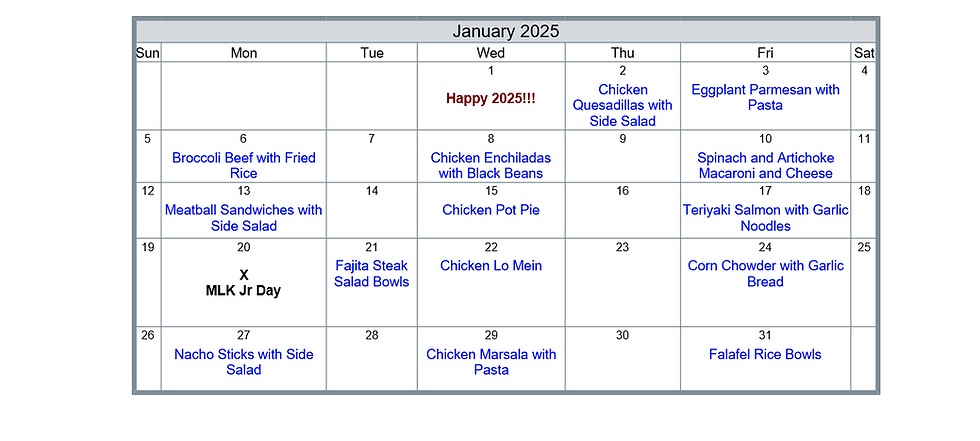Click the Wed column heading

click(491, 53)
